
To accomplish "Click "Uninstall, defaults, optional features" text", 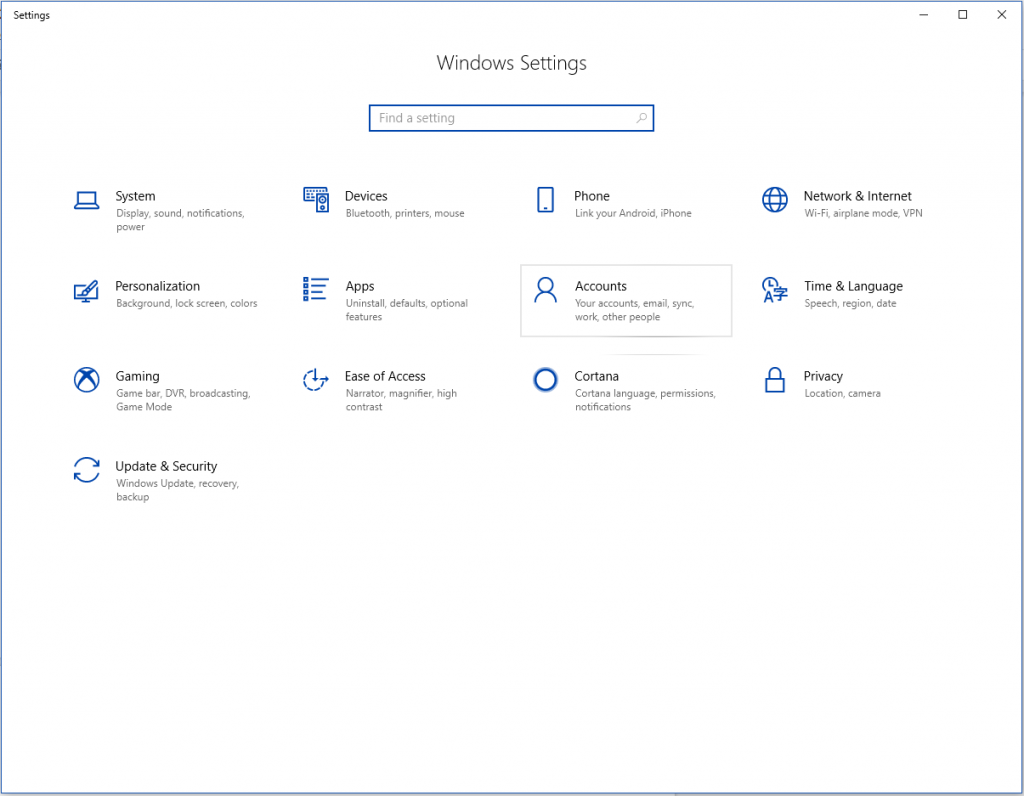I will [x=406, y=310].
